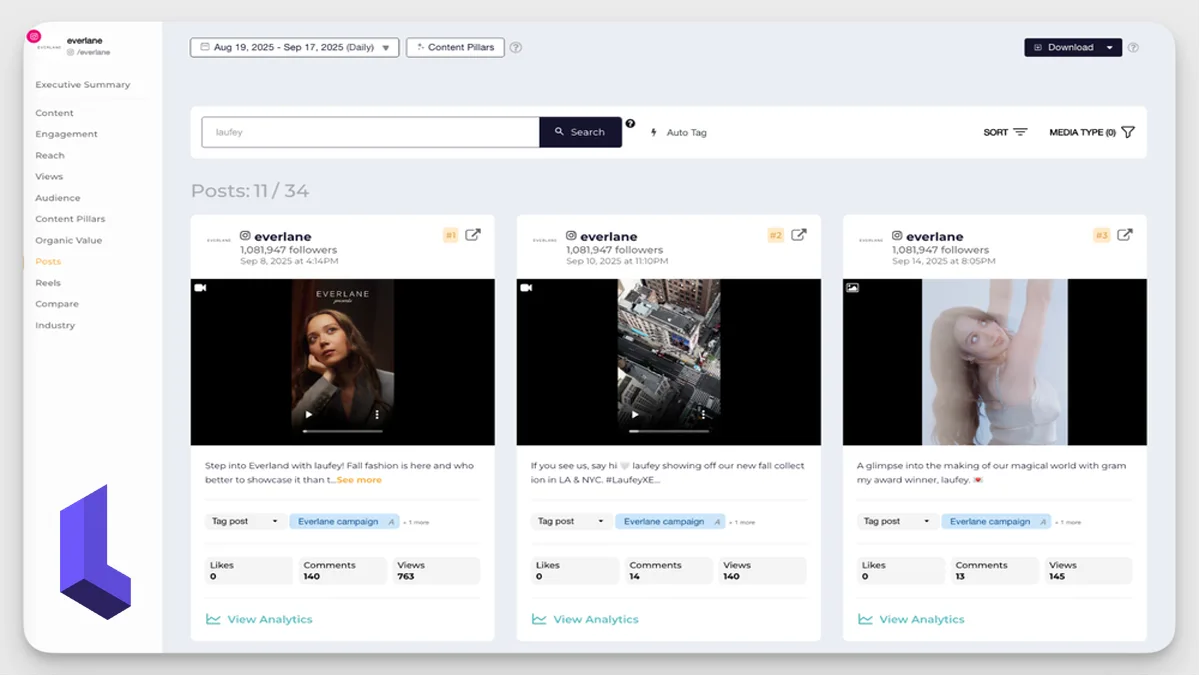Expand the Download button dropdown arrow
The image size is (1200, 675).
1108,47
